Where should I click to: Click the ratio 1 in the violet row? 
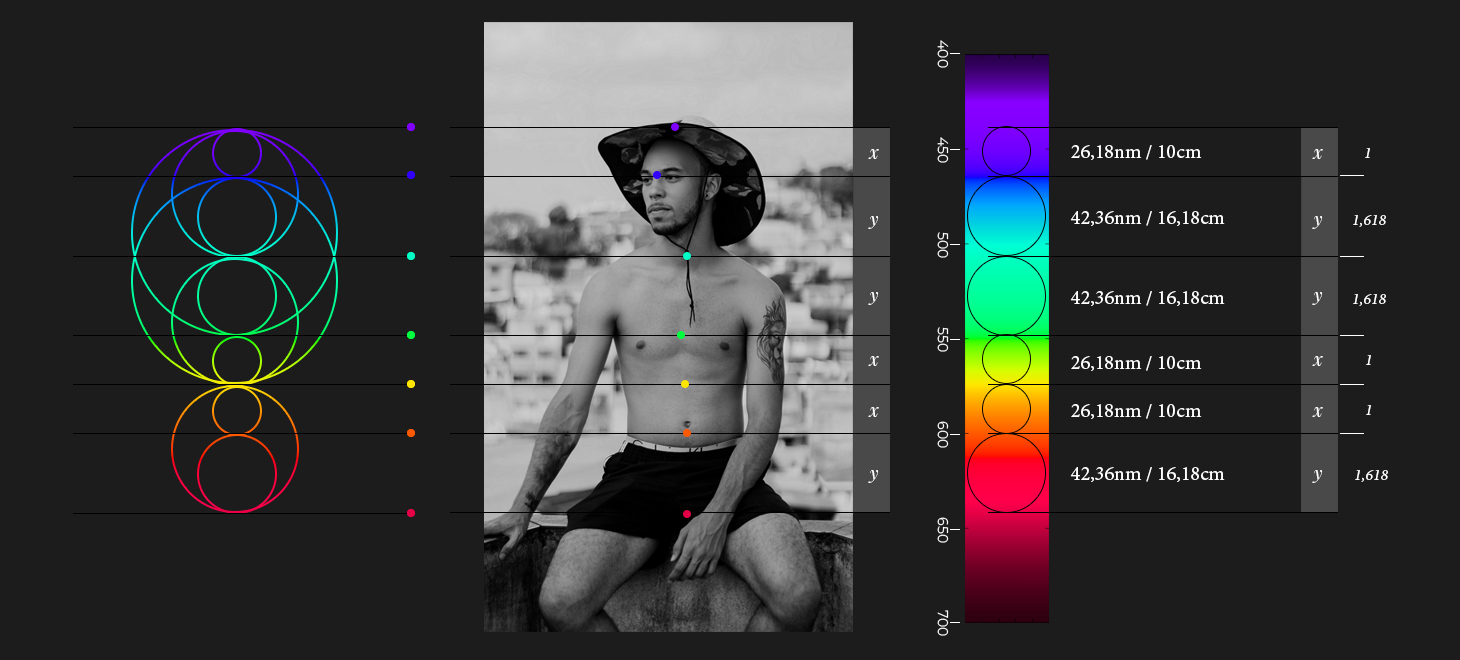pyautogui.click(x=1367, y=154)
